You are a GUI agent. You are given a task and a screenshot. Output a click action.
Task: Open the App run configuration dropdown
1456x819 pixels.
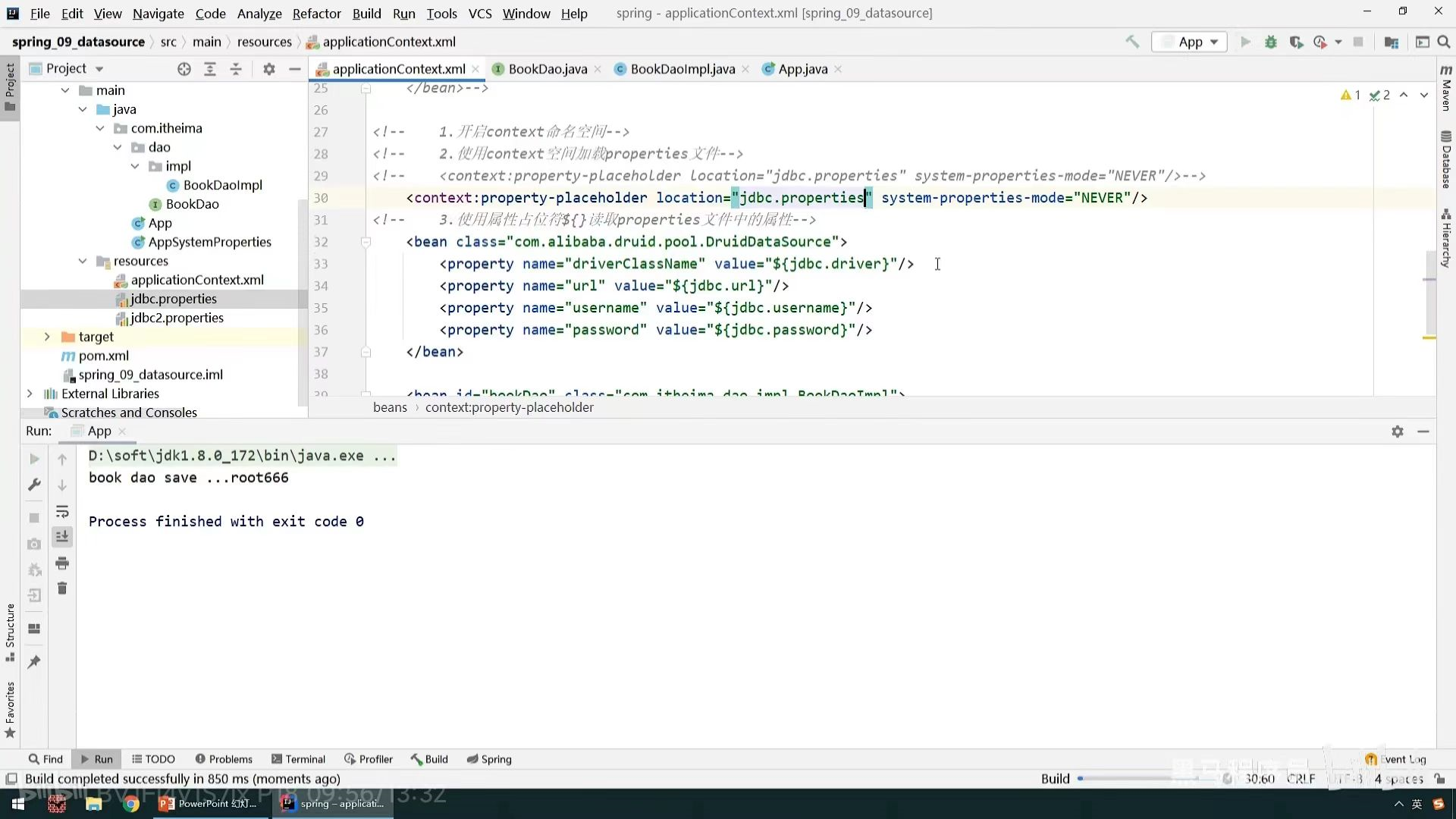click(x=1191, y=42)
